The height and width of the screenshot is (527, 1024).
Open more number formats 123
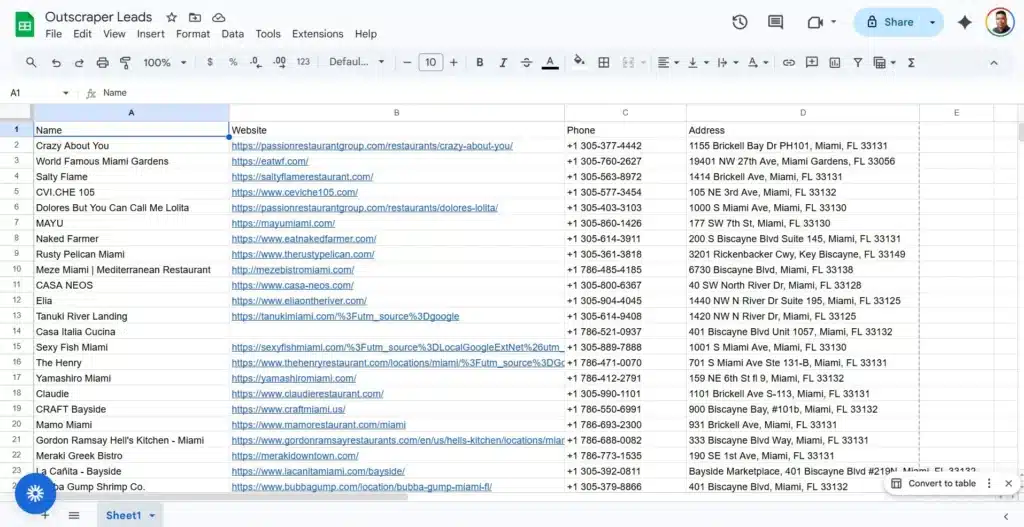click(303, 63)
